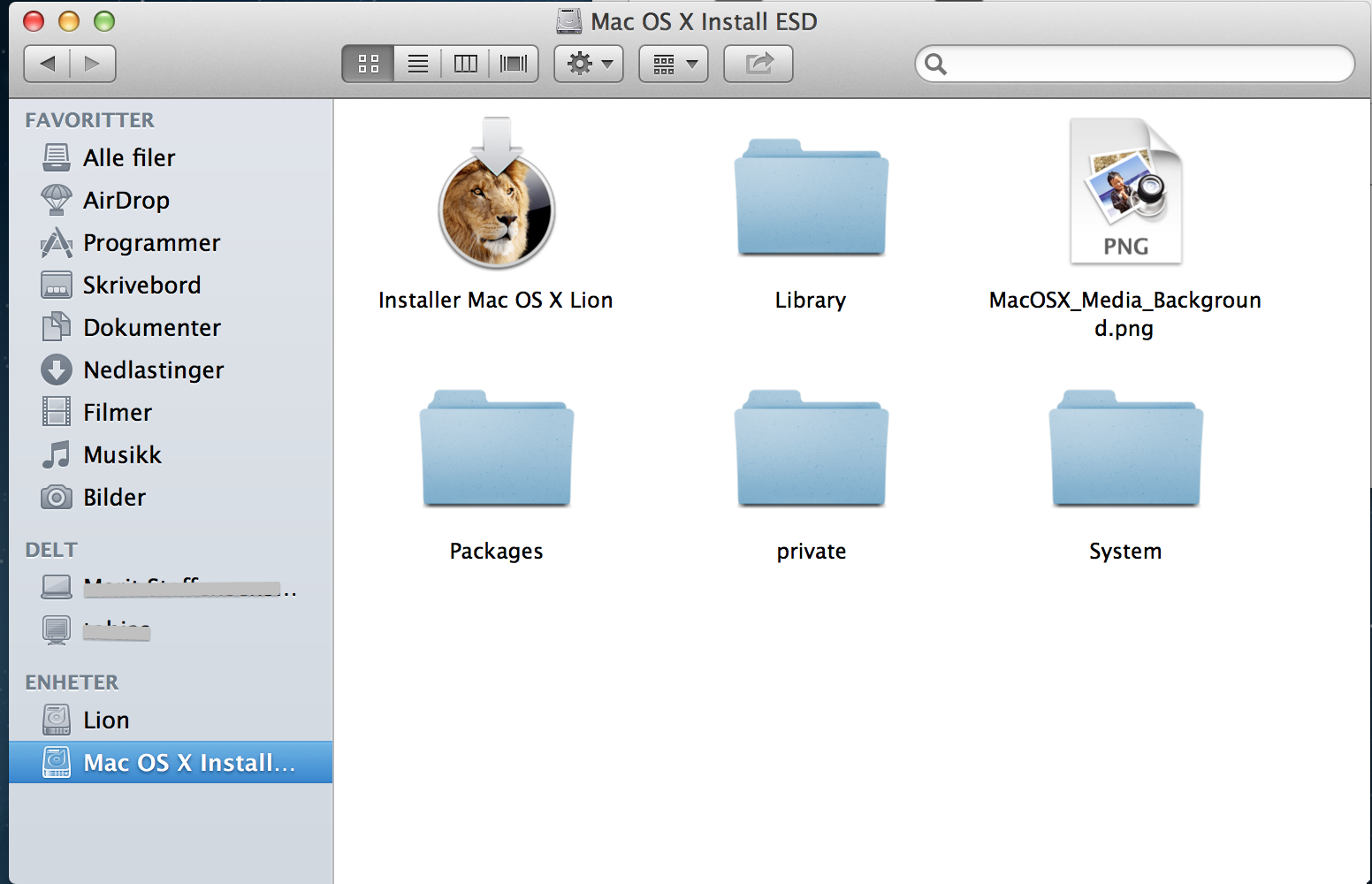Viewport: 1372px width, 884px height.
Task: Open the arrange items dropdown
Action: click(674, 64)
